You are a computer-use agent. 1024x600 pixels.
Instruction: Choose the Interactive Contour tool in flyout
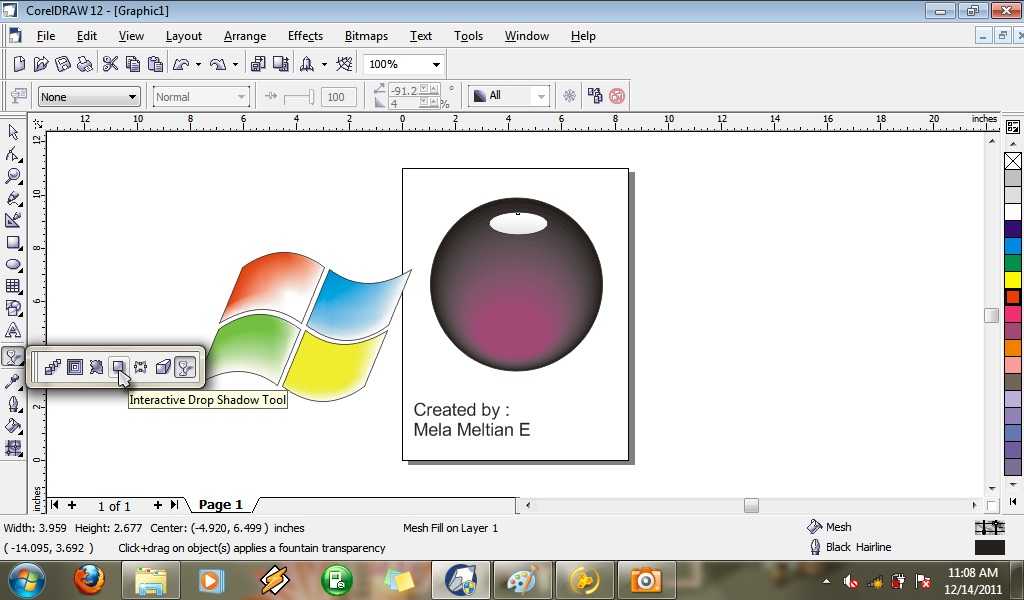(x=75, y=368)
